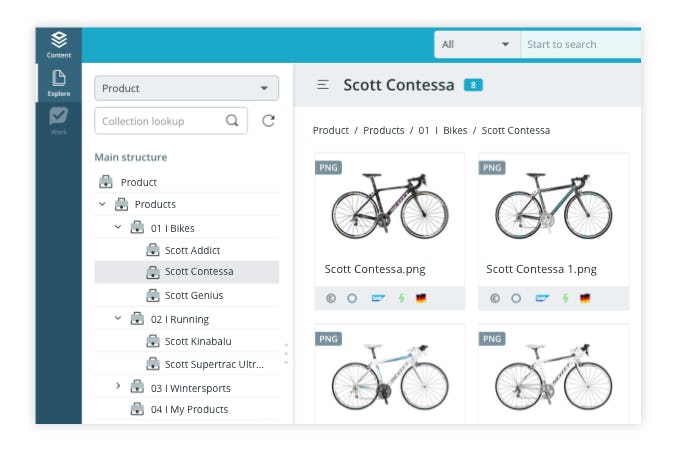Image resolution: width=675 pixels, height=450 pixels.
Task: Open the All search filter dropdown
Action: click(477, 44)
